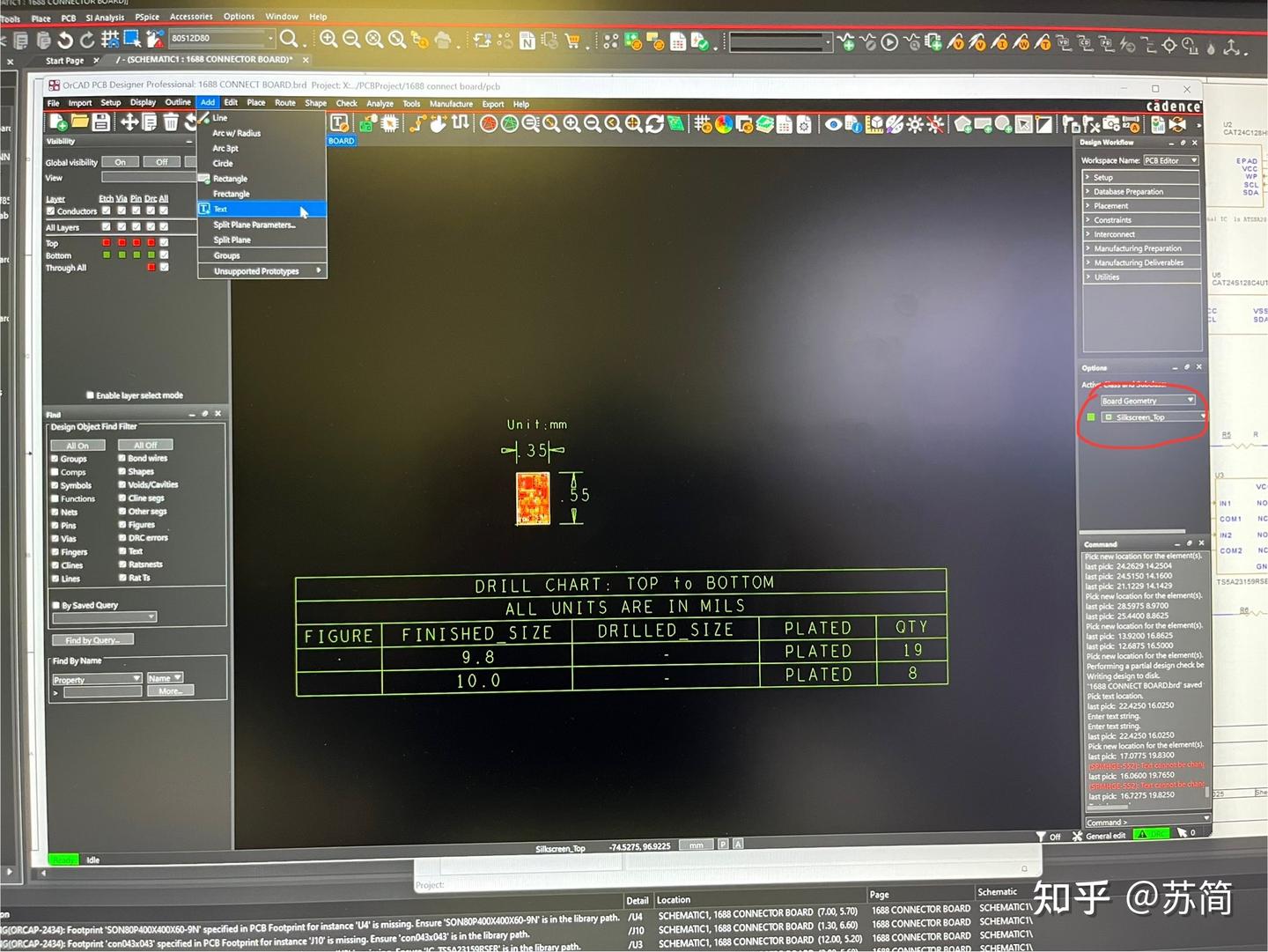Screen dimensions: 1268x952
Task: Expand the Placement workflow section
Action: tap(1142, 206)
